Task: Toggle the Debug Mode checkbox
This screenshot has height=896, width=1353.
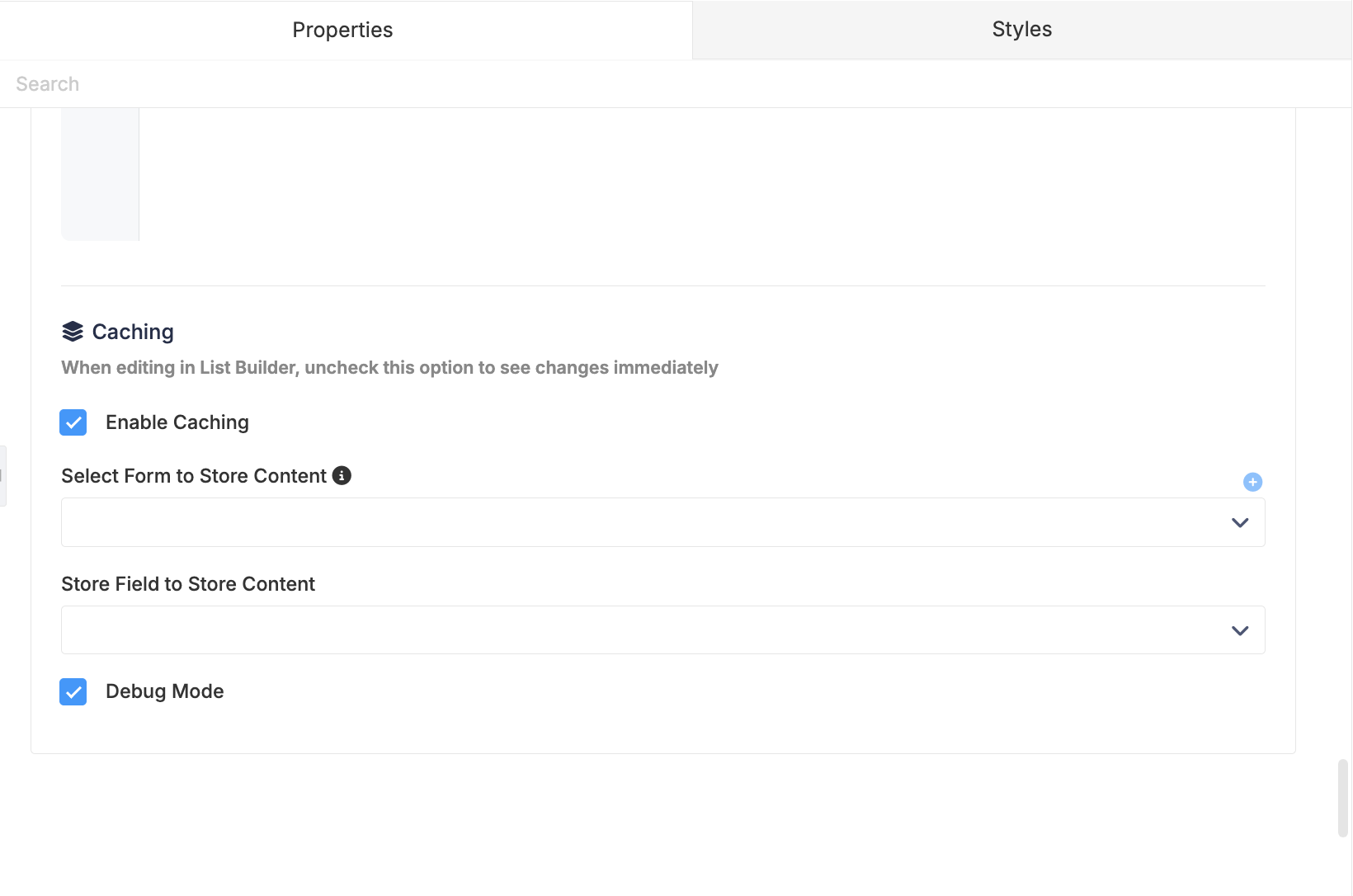Action: click(73, 691)
